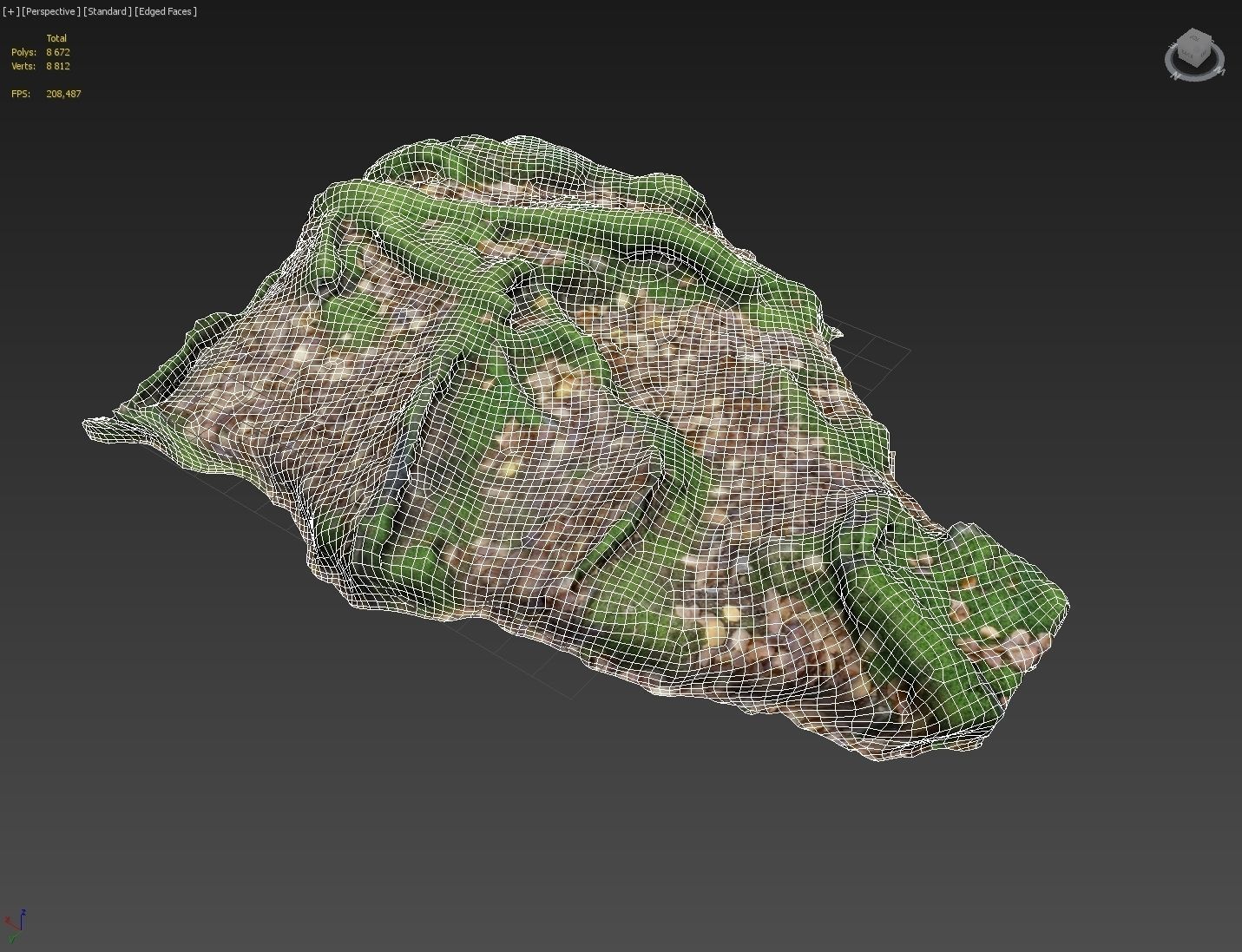Select the 'Verts:' statistics label

coord(23,66)
